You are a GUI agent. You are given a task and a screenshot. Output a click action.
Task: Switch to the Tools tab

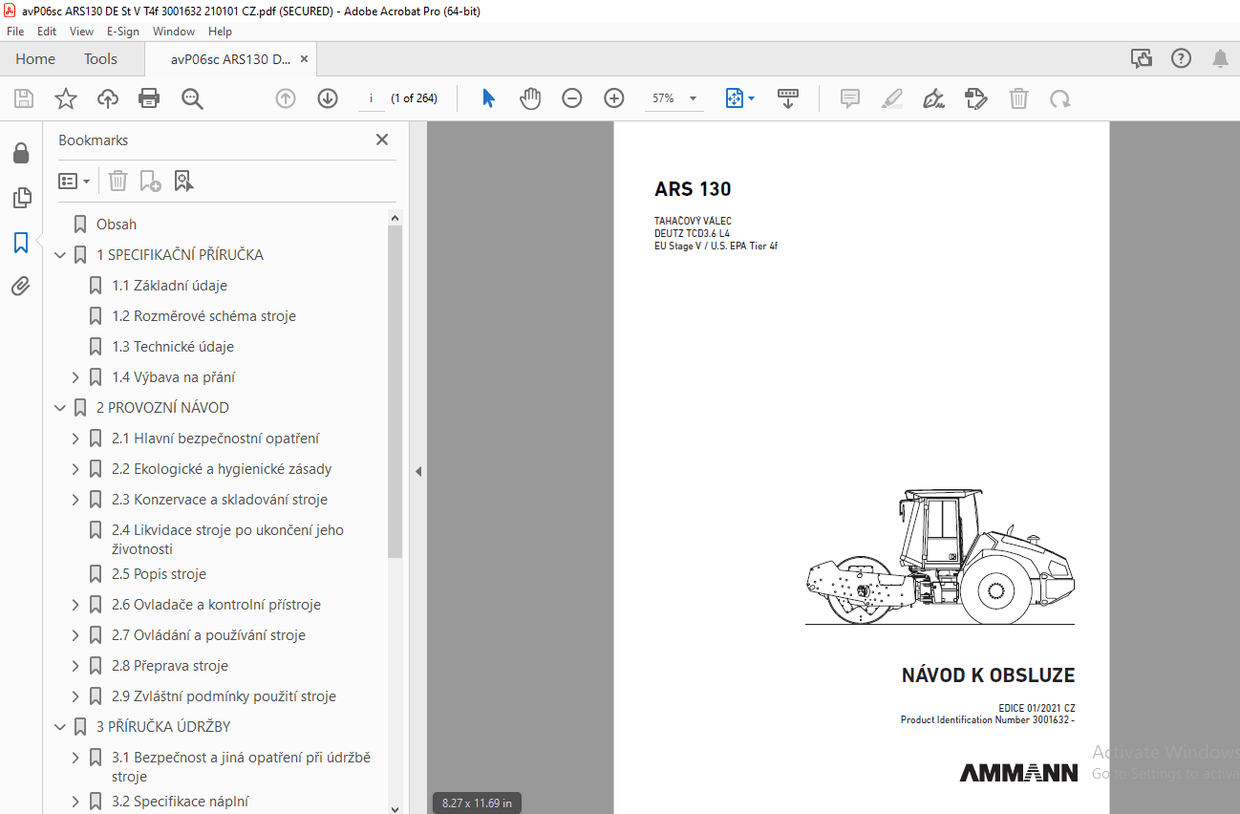(x=100, y=58)
